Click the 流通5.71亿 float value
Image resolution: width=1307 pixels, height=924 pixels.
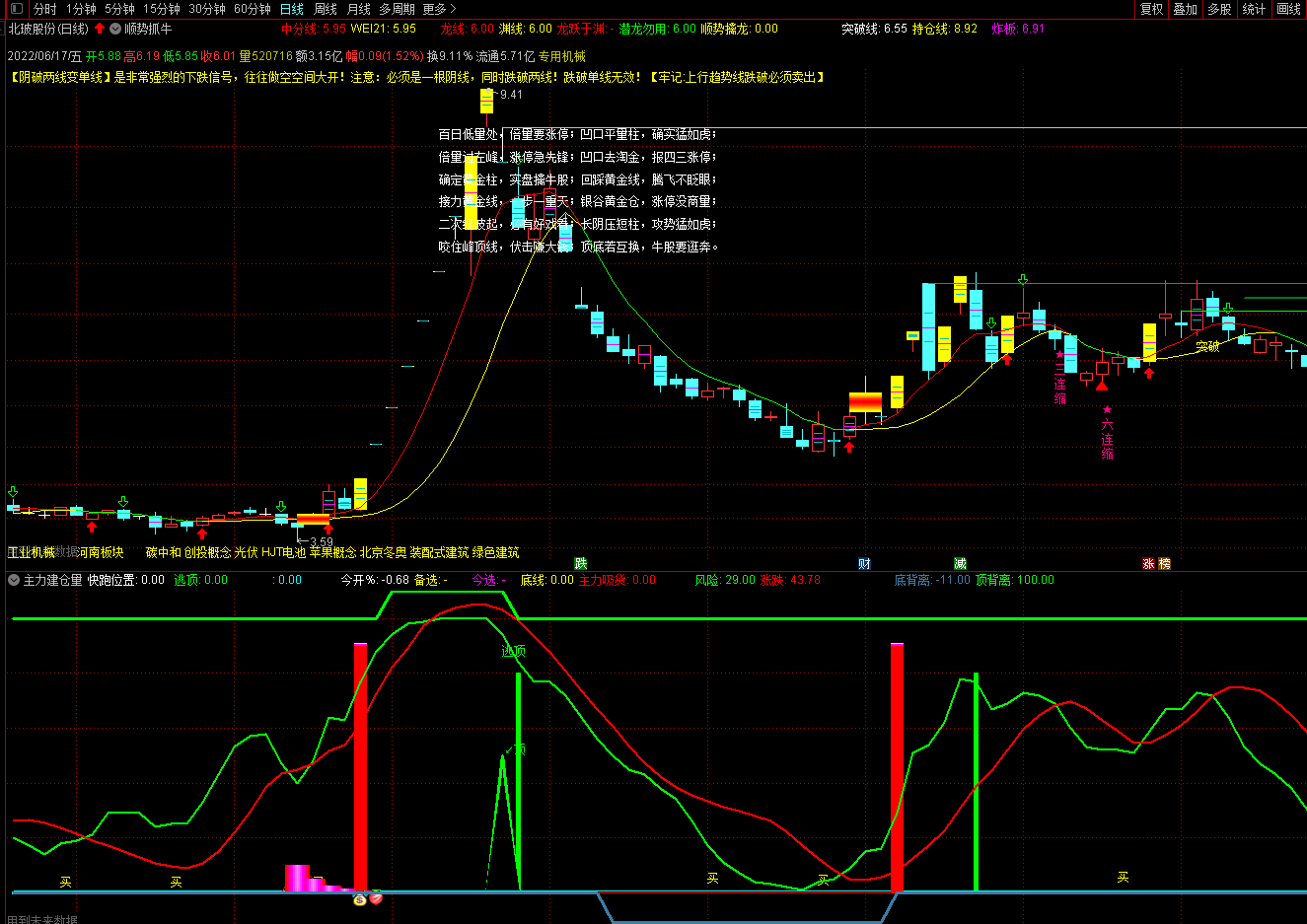pos(505,56)
